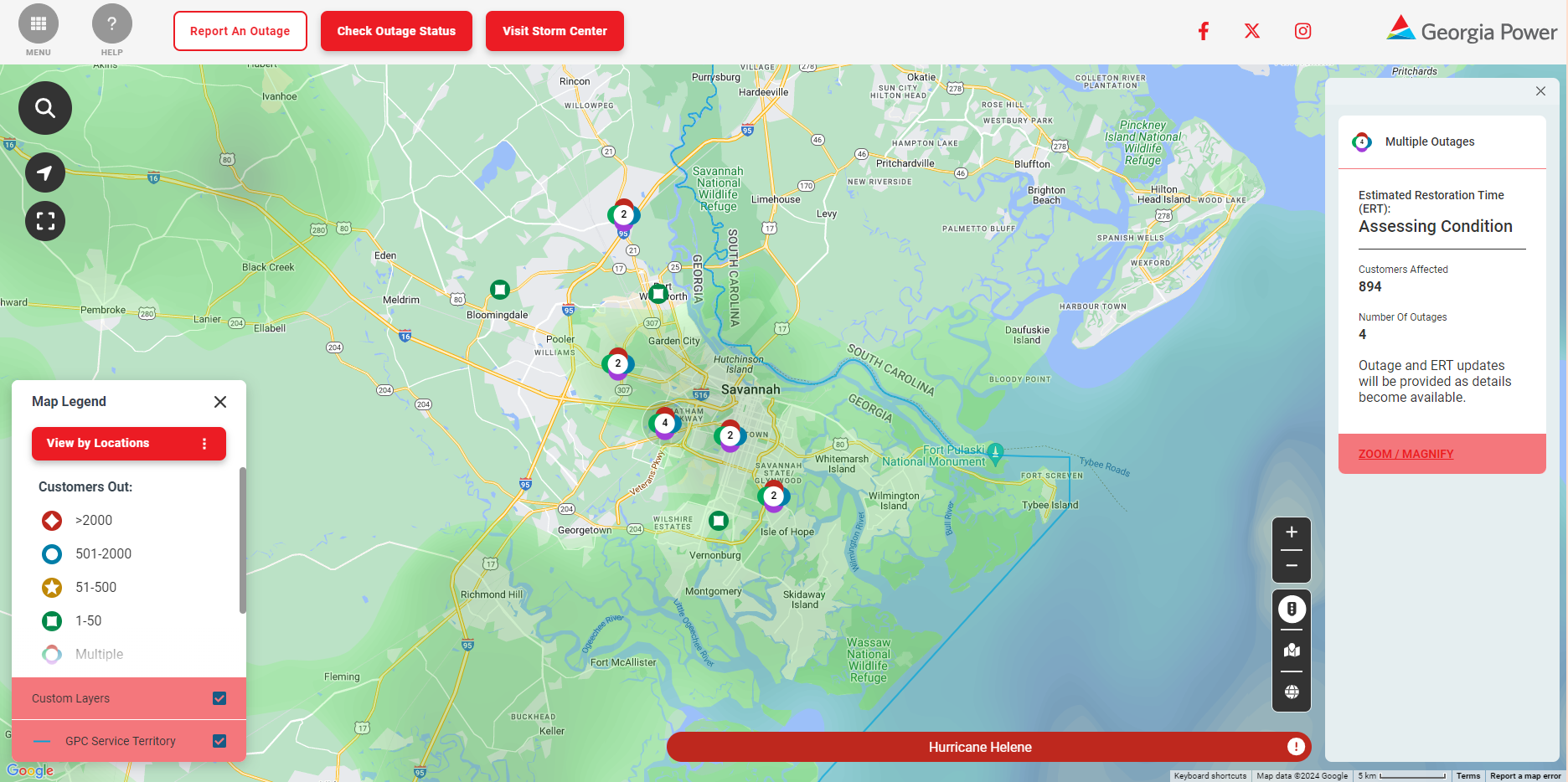Click the Customers Out: legend heading
Viewport: 1568px width, 782px height.
85,487
